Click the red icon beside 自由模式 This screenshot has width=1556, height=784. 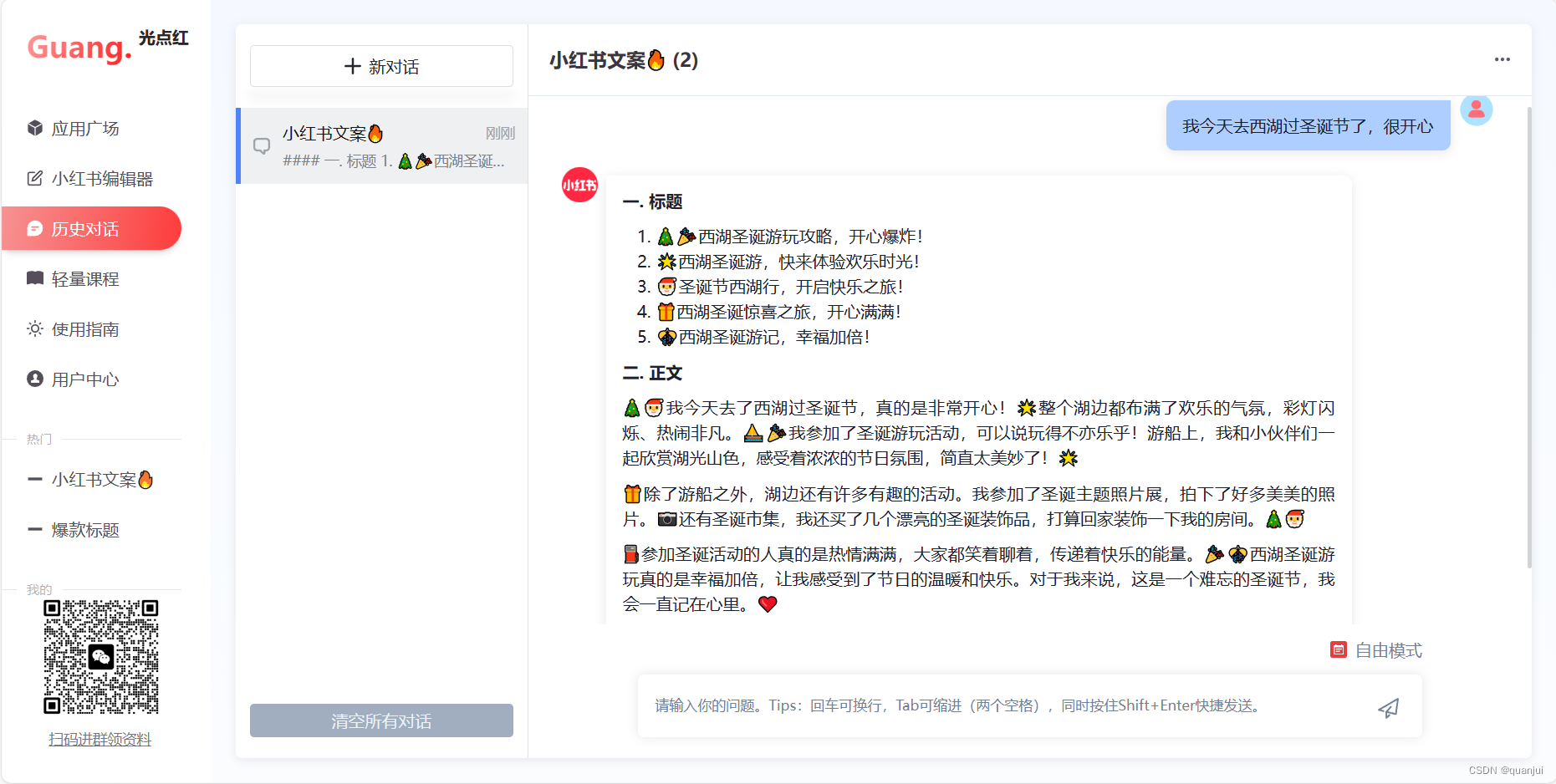[1339, 649]
